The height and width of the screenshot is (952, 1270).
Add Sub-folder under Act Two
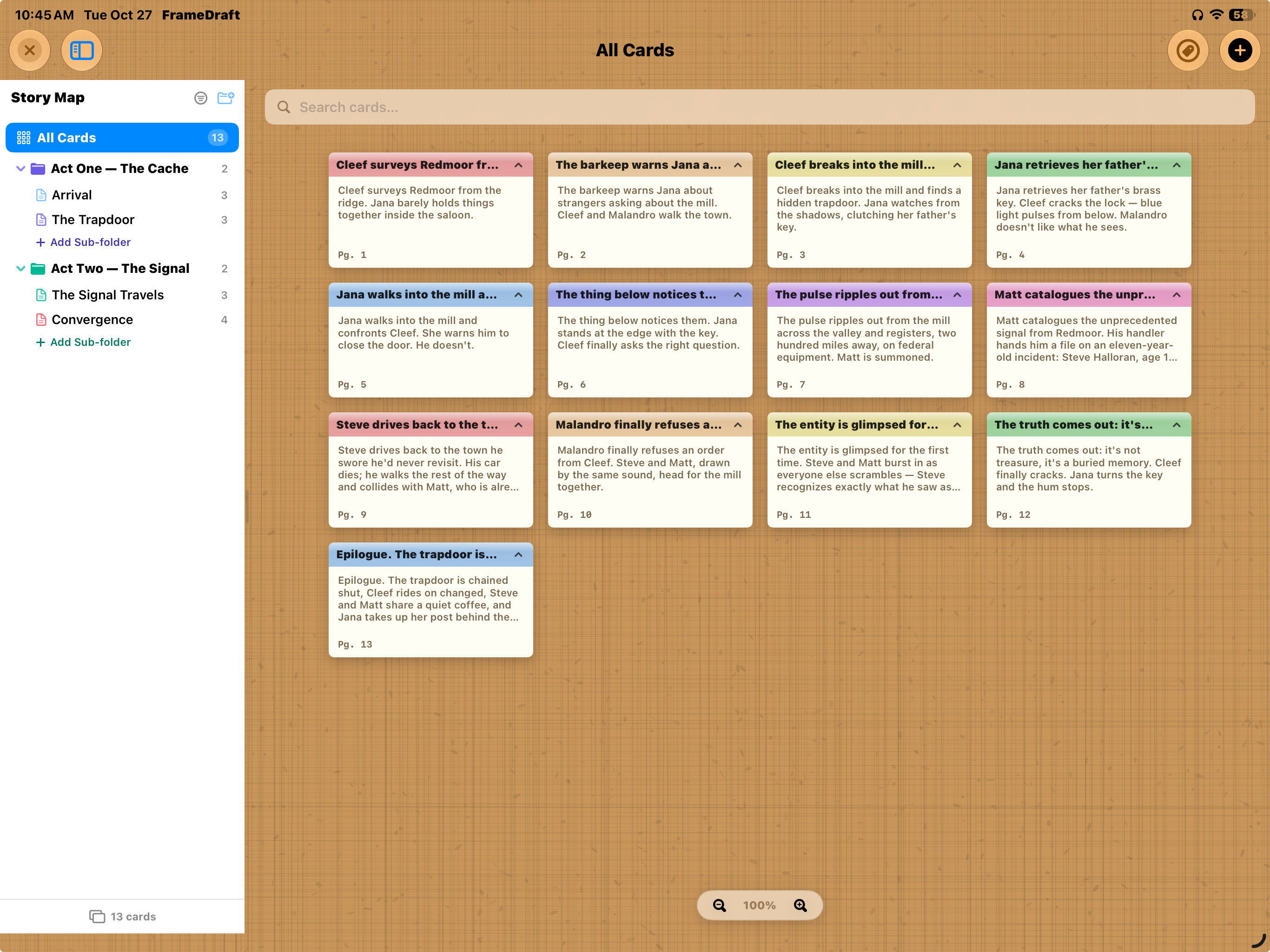click(84, 342)
